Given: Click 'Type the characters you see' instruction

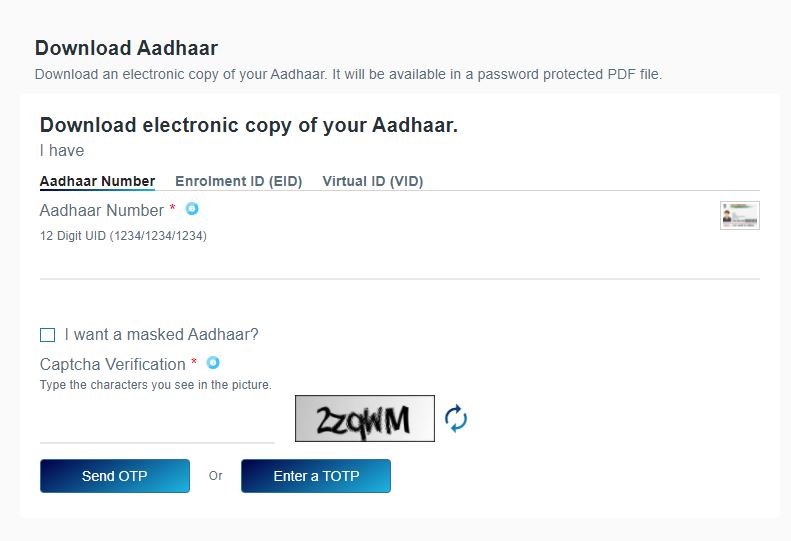Looking at the screenshot, I should click(x=156, y=385).
